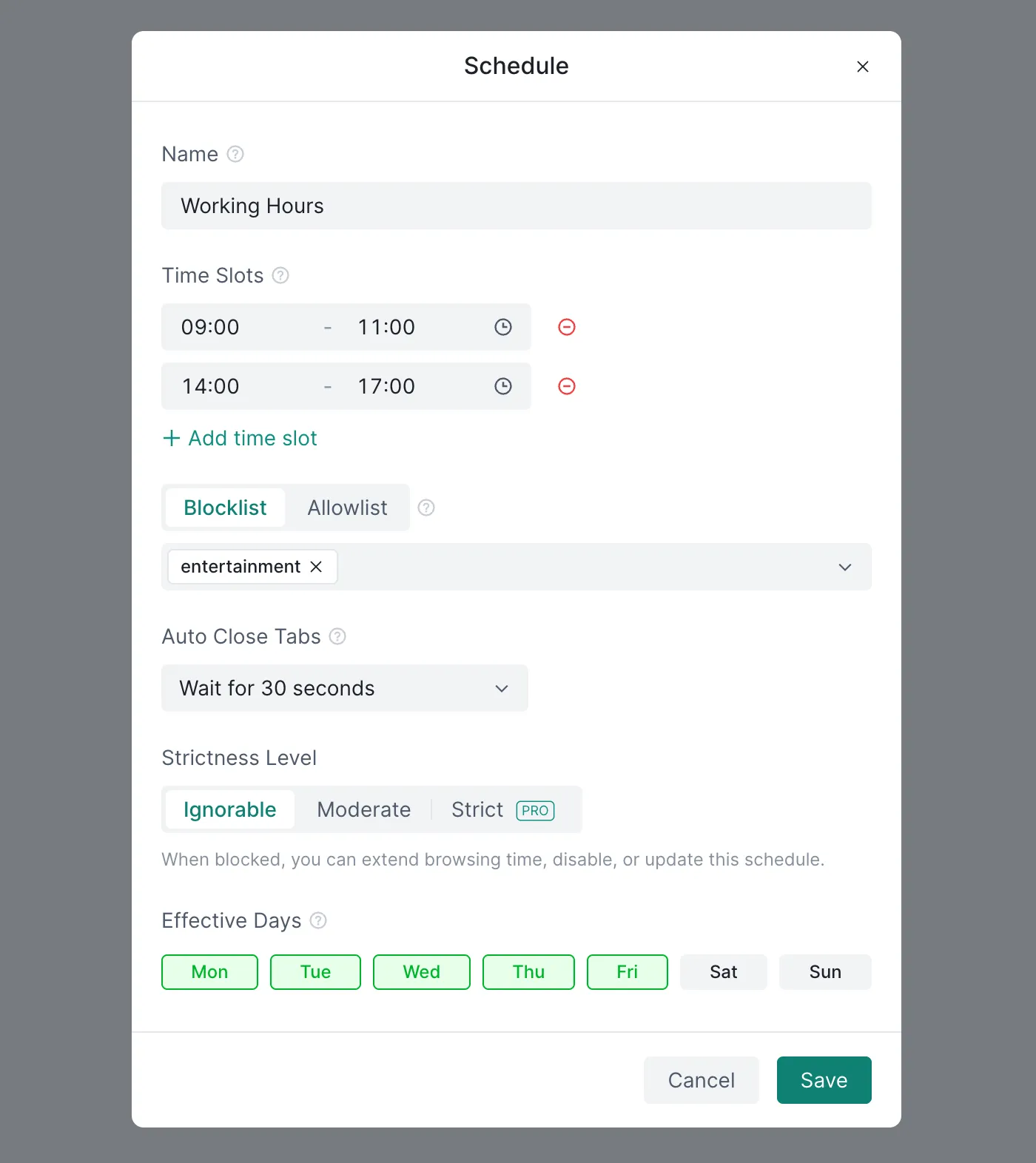Enable Saturday as an effective day
This screenshot has height=1163, width=1036.
(723, 971)
